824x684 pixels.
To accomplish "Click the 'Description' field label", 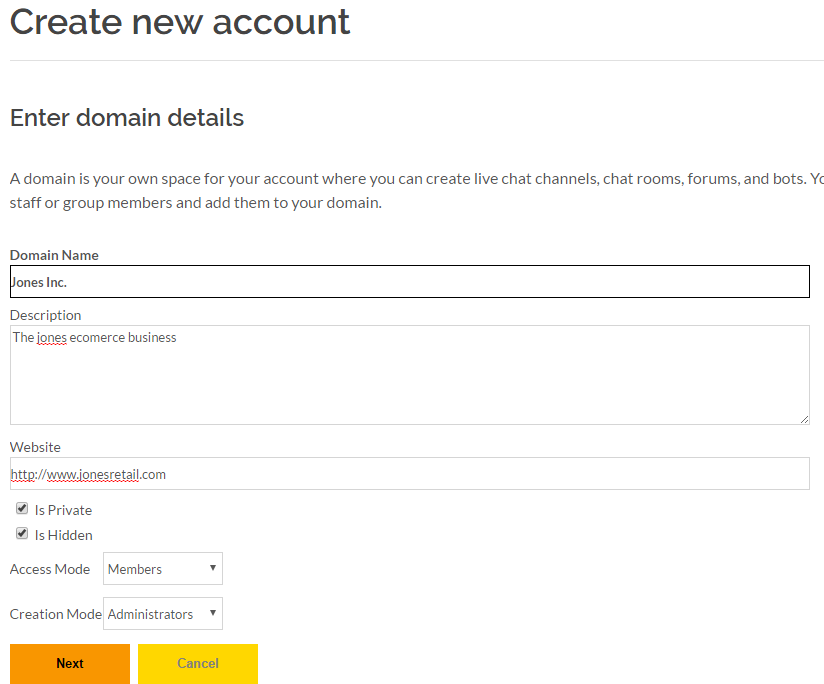I will pos(45,315).
